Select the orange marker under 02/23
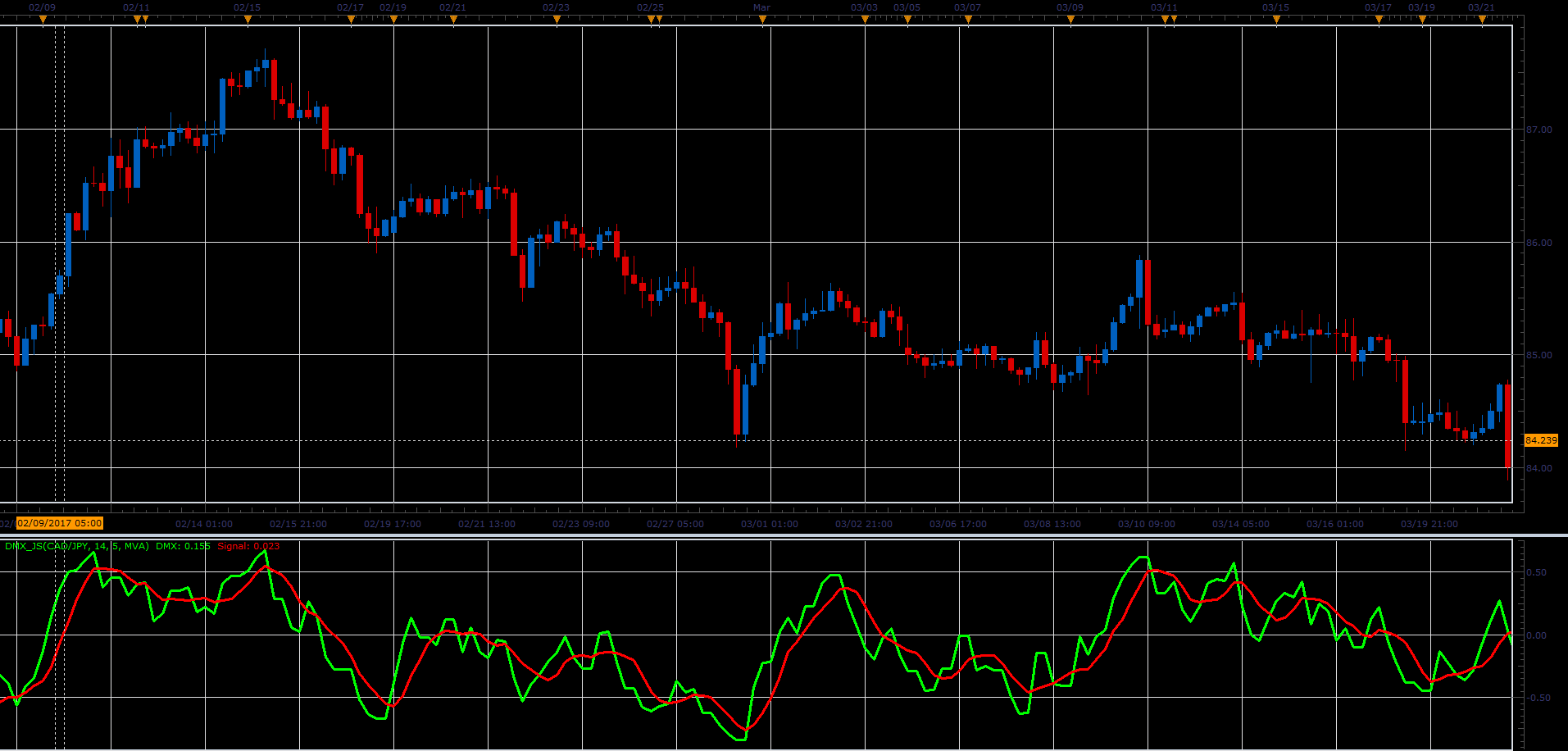Screen dimensions: 1568x751 coord(557,20)
